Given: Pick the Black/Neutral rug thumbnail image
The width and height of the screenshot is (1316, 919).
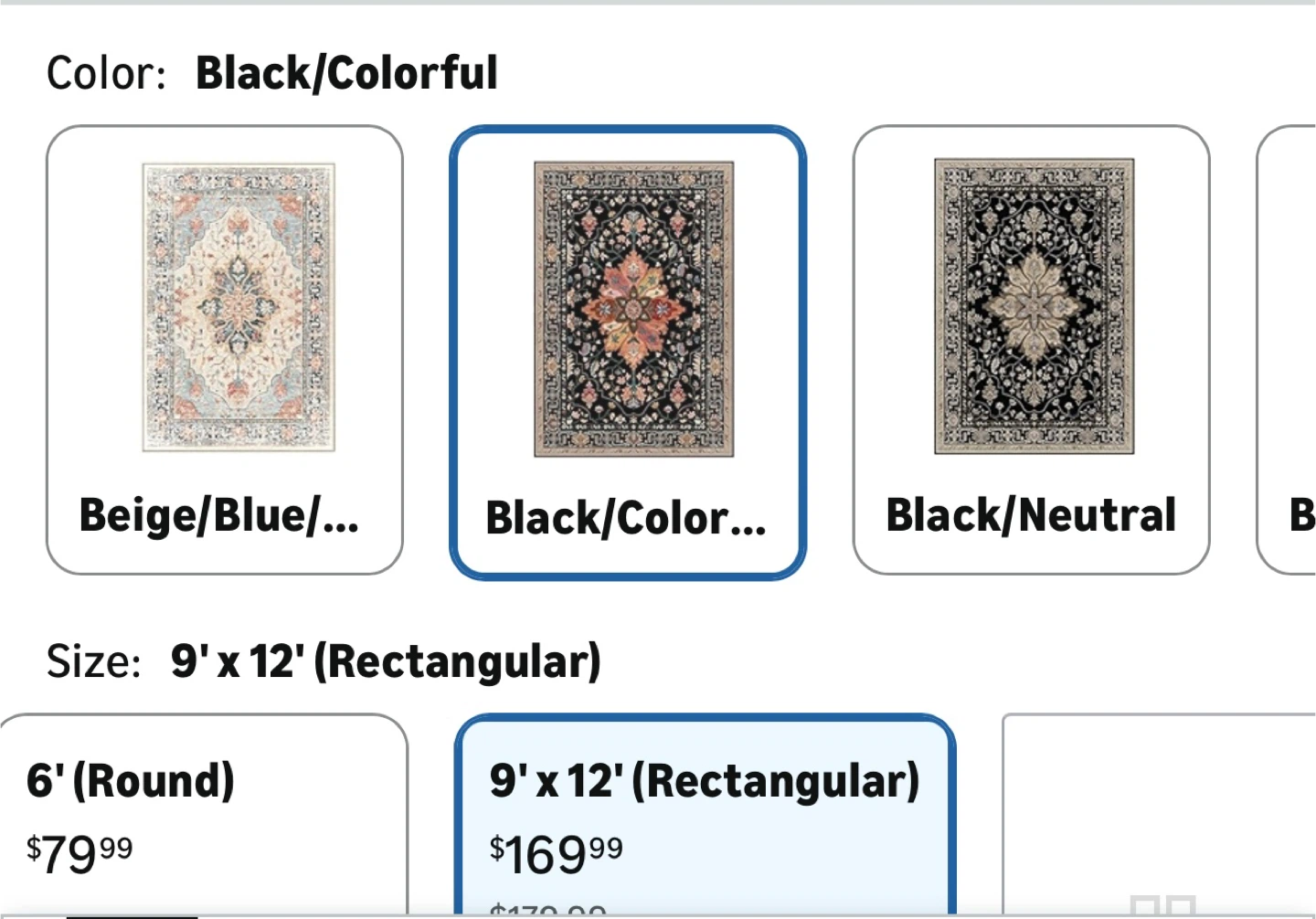Looking at the screenshot, I should (x=1034, y=306).
